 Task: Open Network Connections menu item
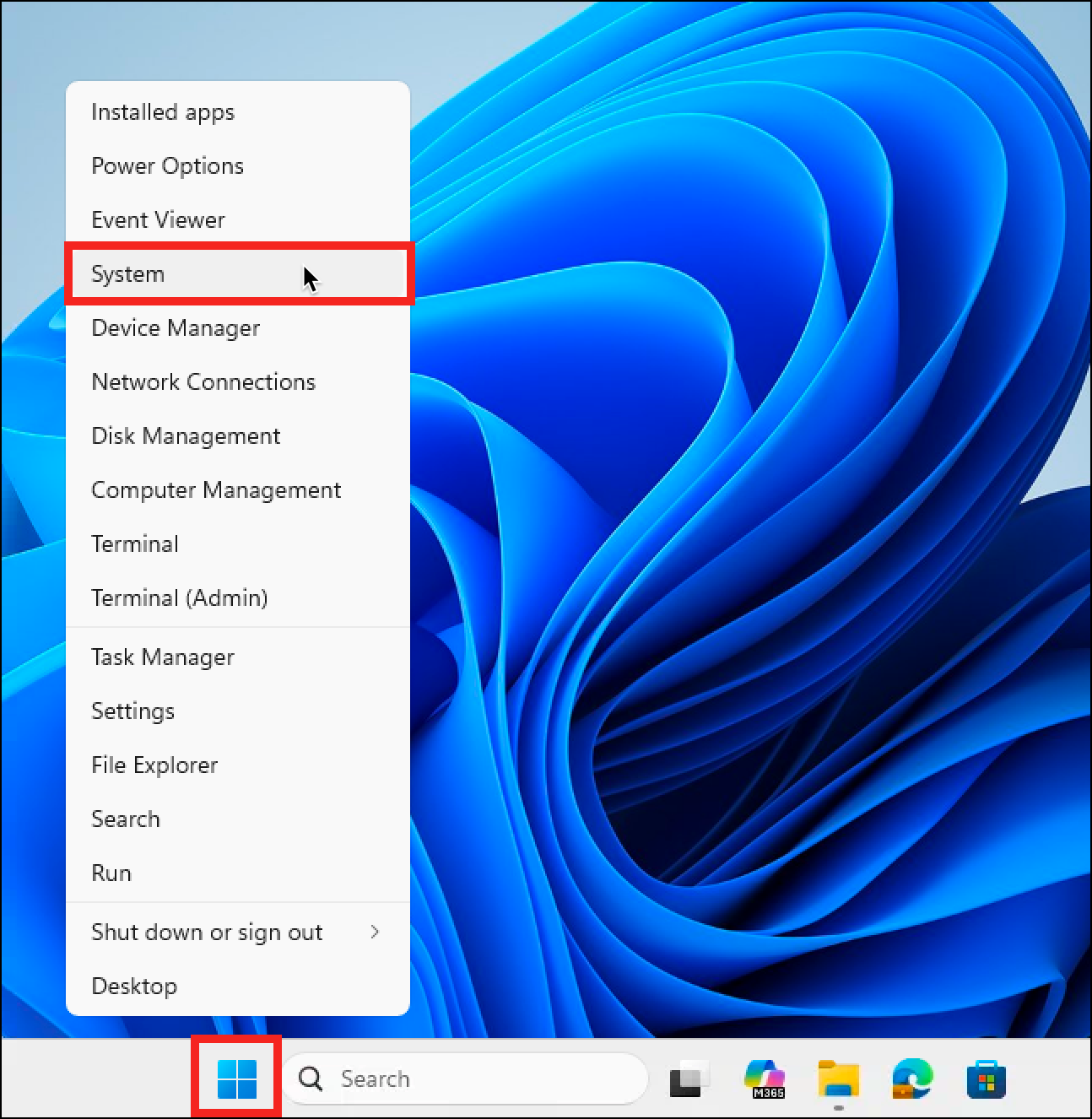(x=203, y=382)
